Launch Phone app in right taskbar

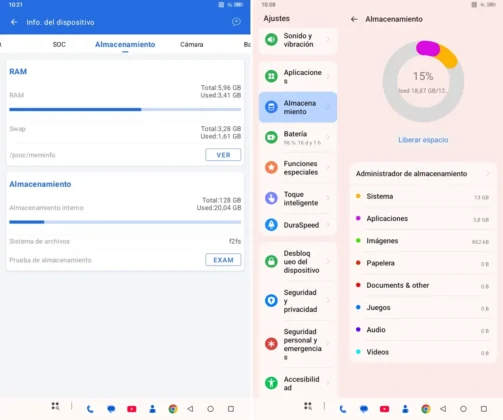[343, 409]
